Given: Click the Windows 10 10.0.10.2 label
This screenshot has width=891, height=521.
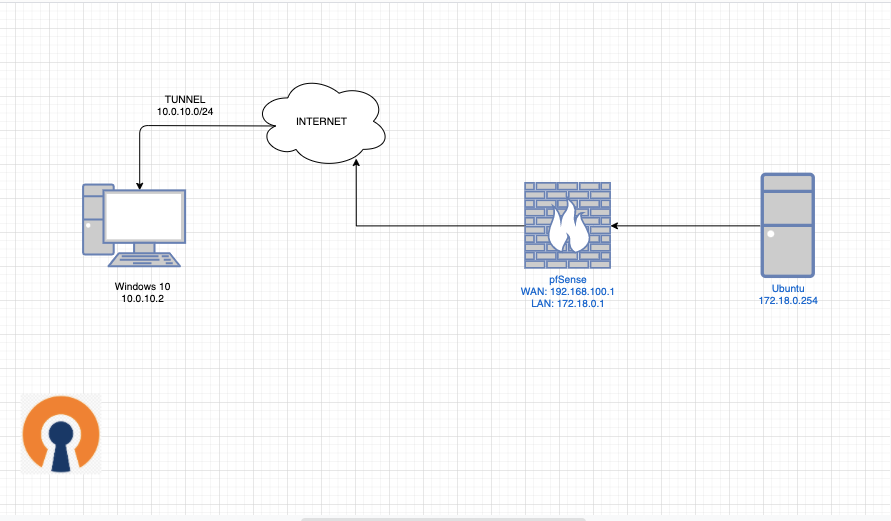Looking at the screenshot, I should pyautogui.click(x=143, y=293).
